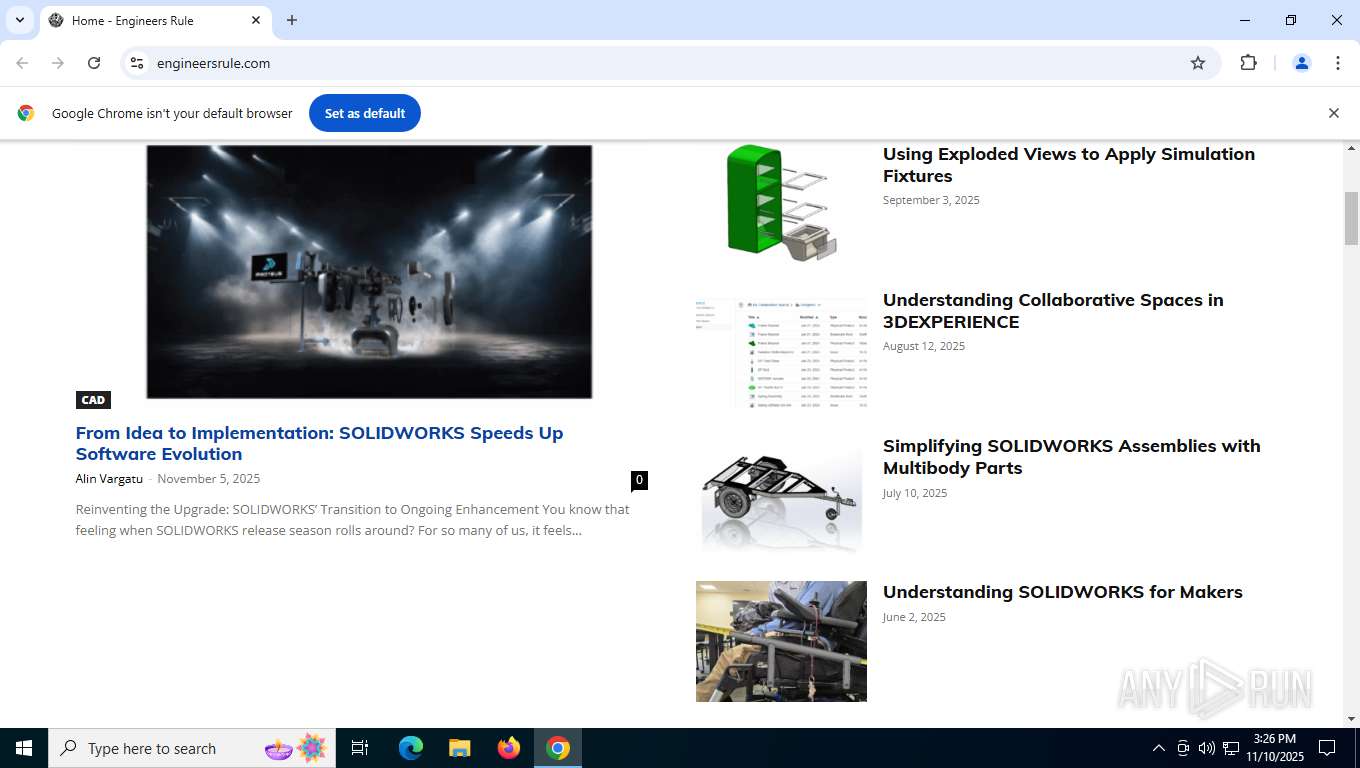
Task: Launch Microsoft Edge from the taskbar
Action: click(411, 748)
